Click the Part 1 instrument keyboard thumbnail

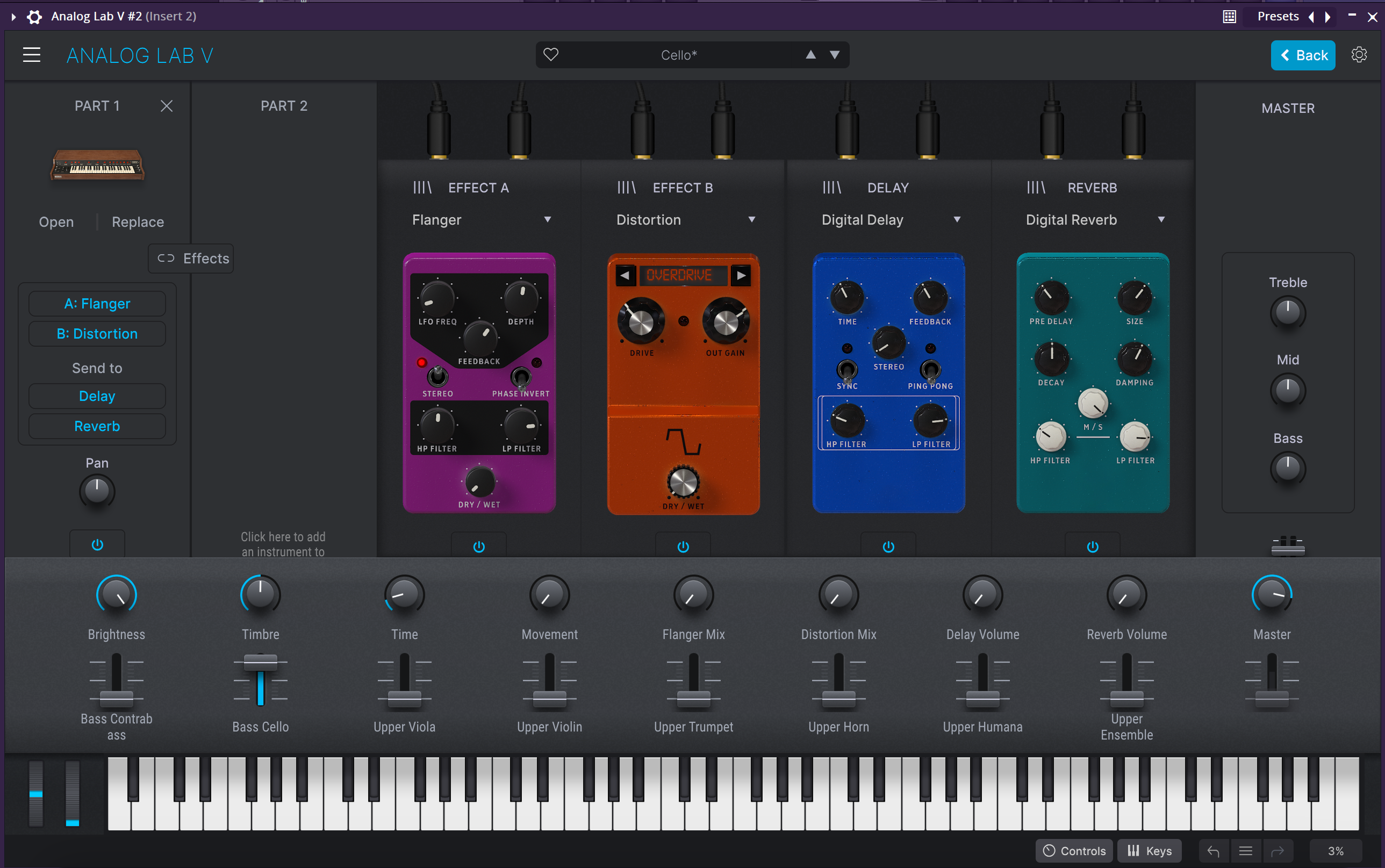click(97, 165)
